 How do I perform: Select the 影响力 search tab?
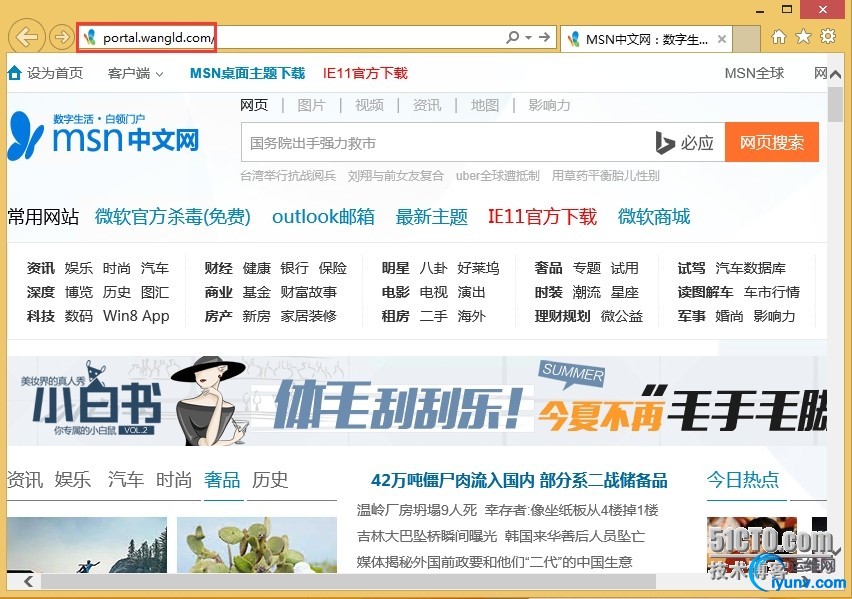click(549, 105)
